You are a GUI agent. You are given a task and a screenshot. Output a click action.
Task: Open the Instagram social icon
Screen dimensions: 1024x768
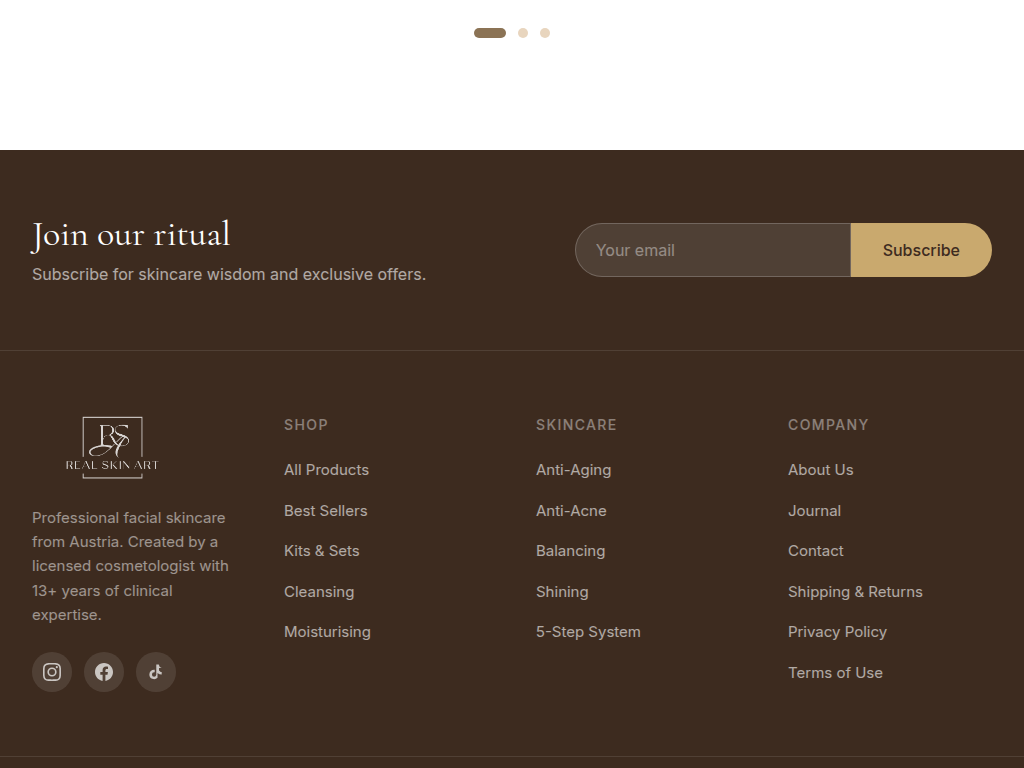52,672
